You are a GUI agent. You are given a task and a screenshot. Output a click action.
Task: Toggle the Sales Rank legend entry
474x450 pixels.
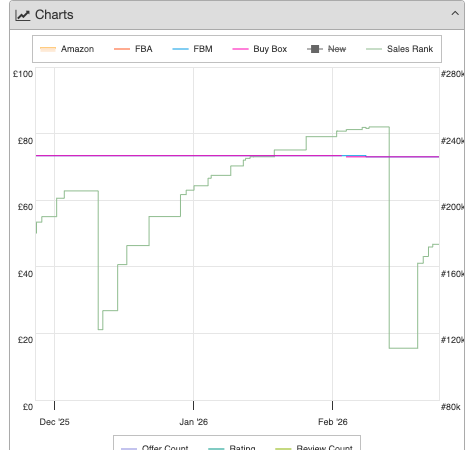(x=399, y=49)
